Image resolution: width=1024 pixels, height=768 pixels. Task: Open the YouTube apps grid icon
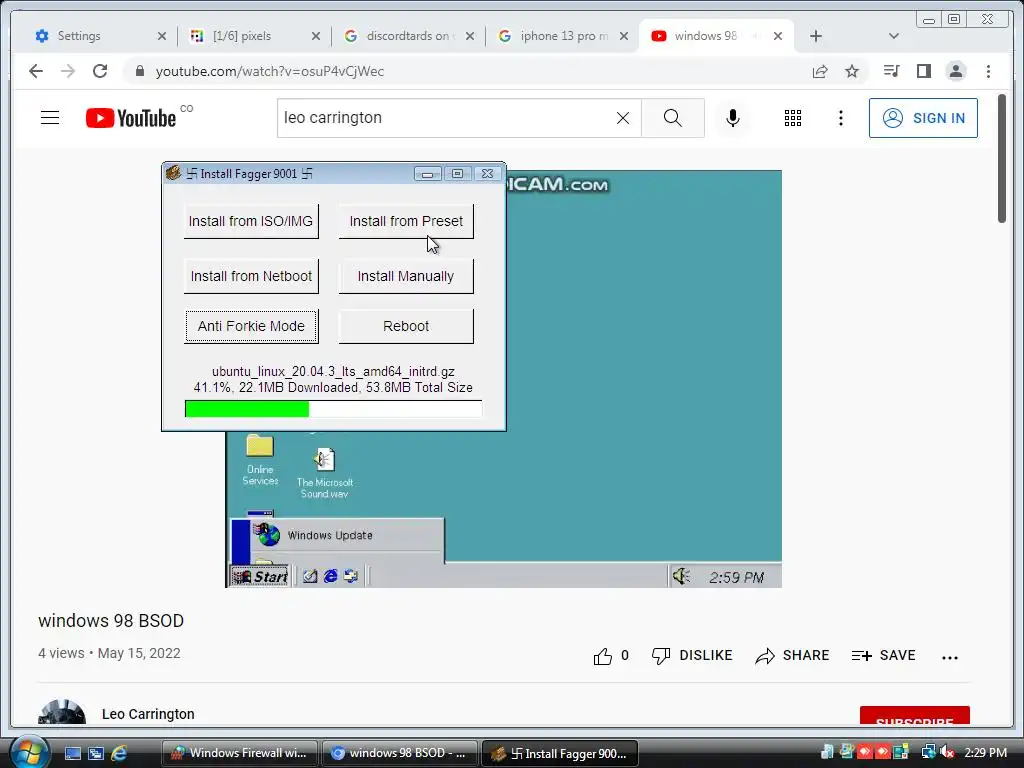793,118
